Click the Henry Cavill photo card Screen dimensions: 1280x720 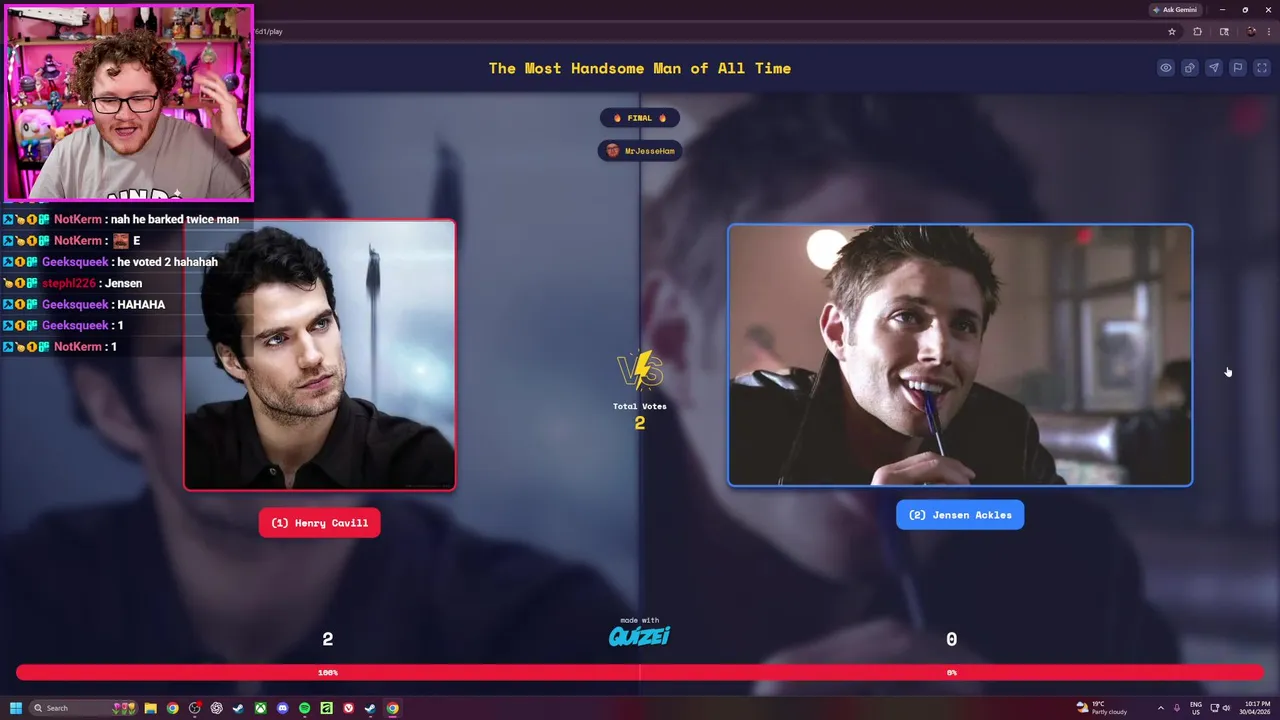click(320, 355)
